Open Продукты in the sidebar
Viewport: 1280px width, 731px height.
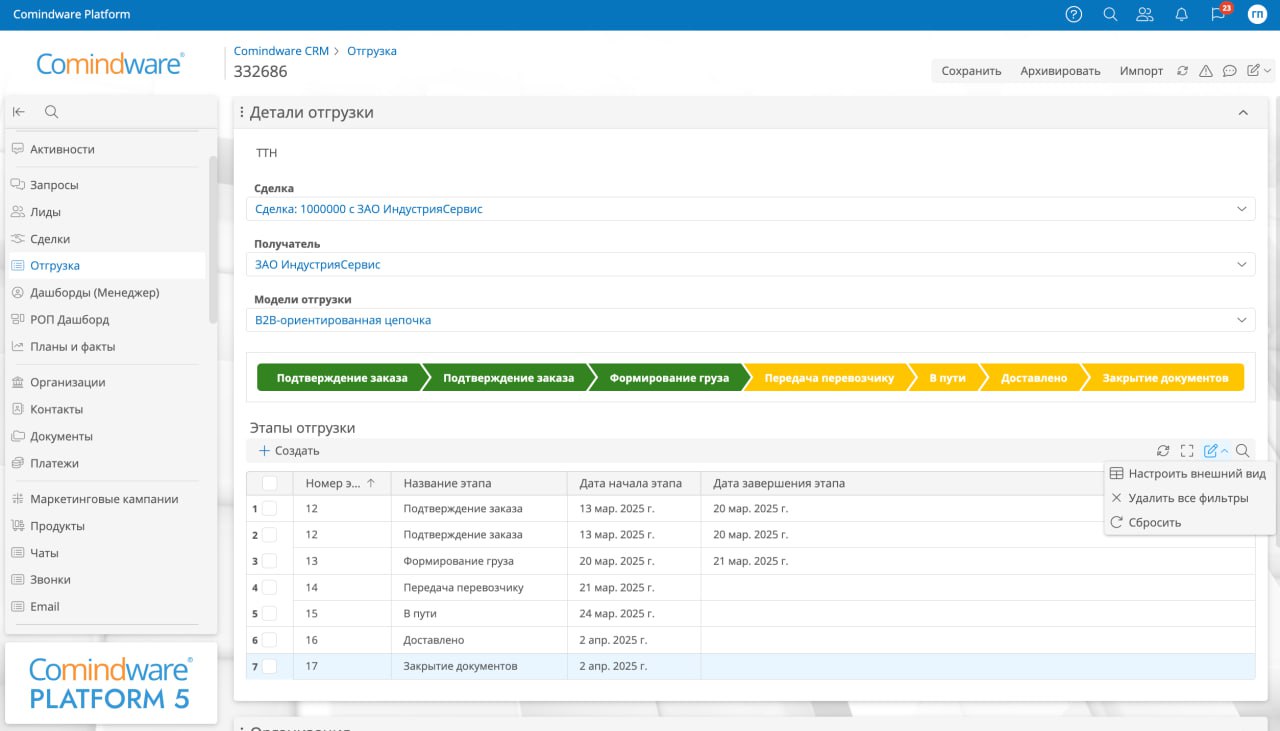pyautogui.click(x=57, y=526)
